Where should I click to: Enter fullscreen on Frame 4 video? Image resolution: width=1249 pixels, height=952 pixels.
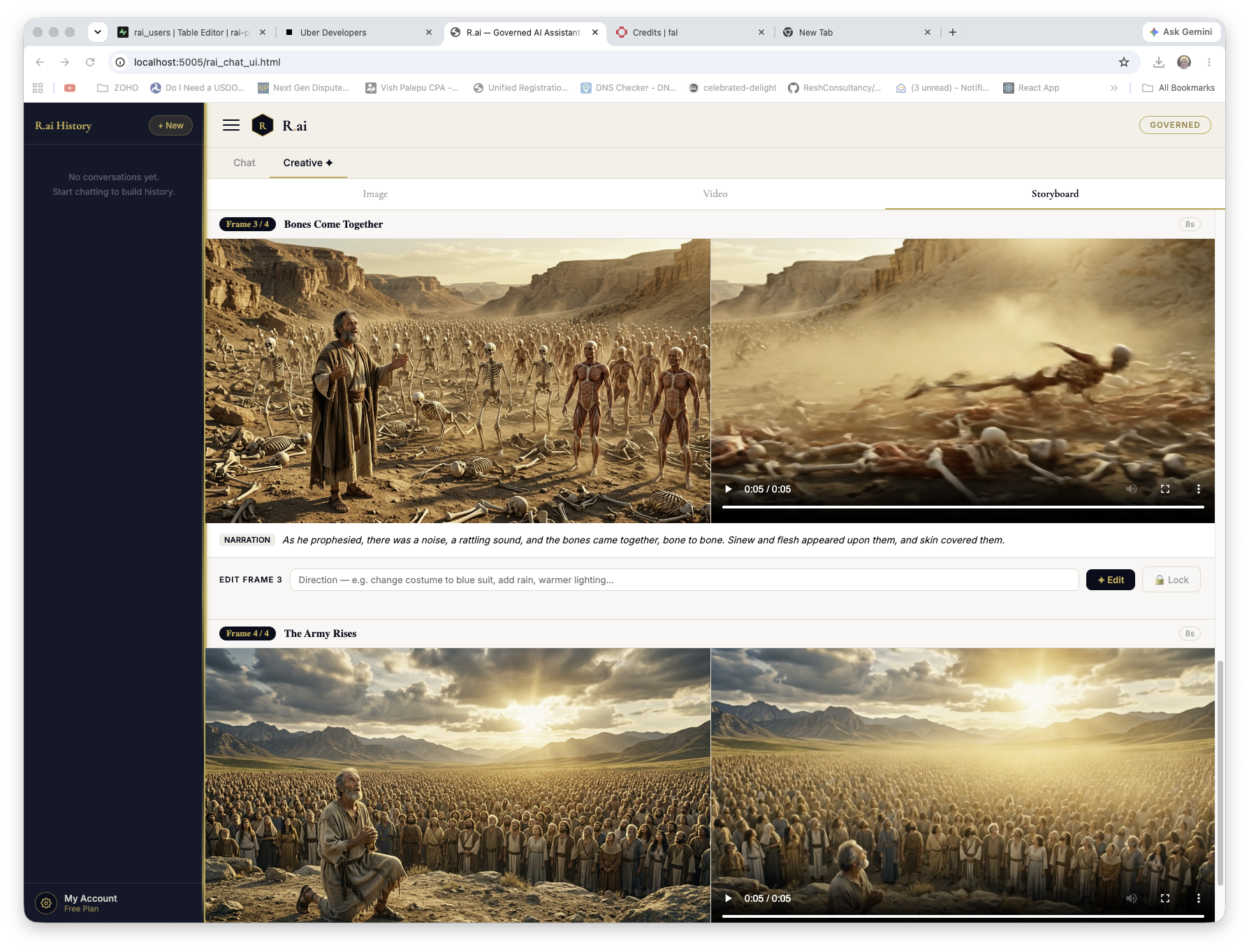tap(1165, 898)
